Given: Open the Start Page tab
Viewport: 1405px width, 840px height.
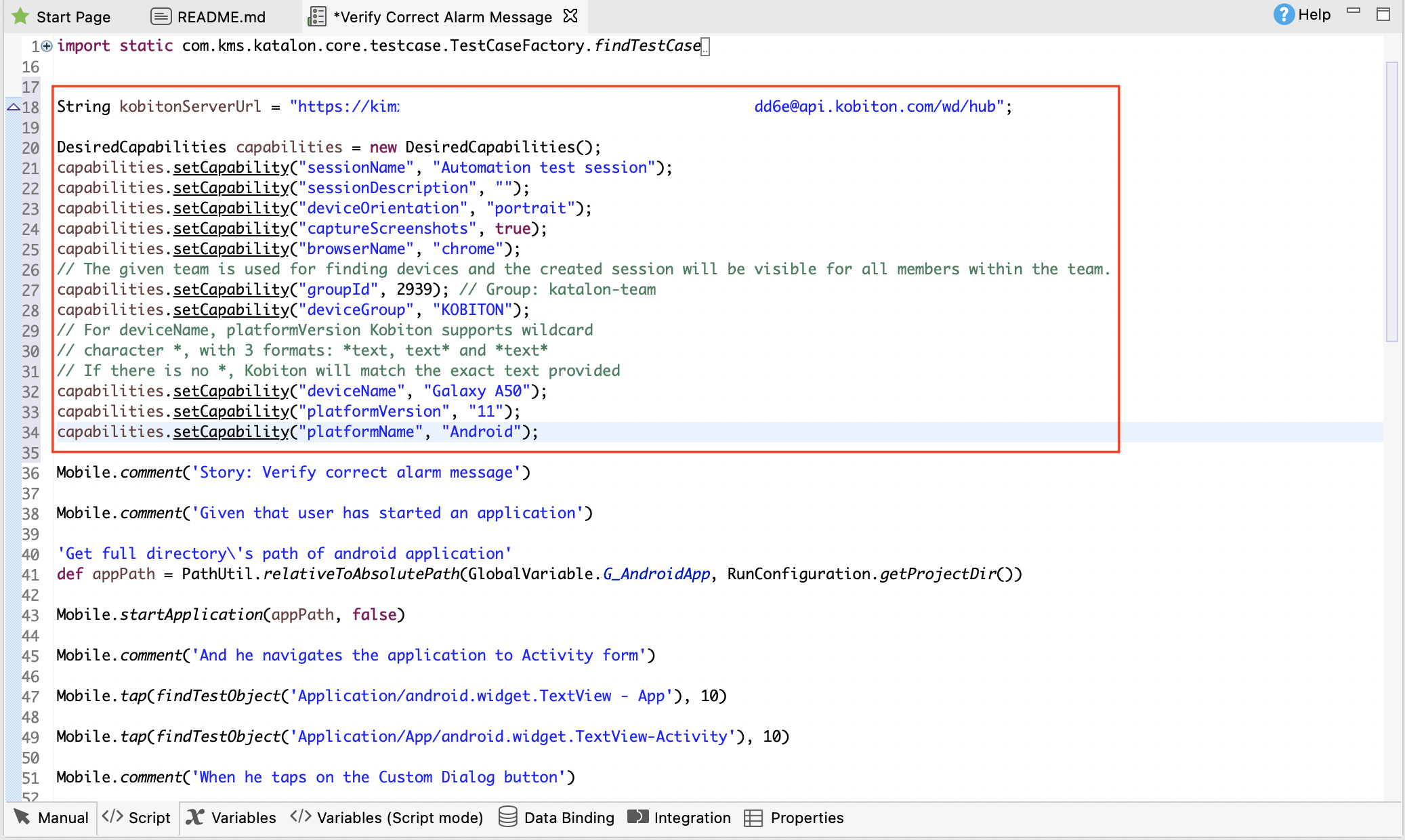Looking at the screenshot, I should click(x=73, y=16).
